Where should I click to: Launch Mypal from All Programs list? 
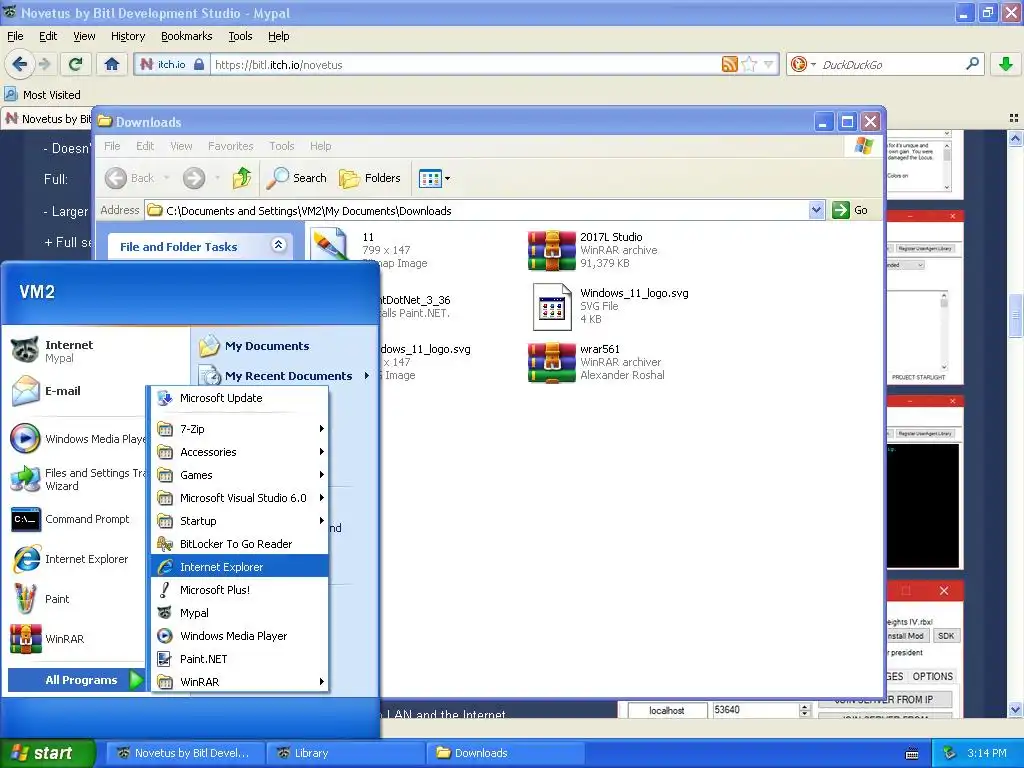click(239, 613)
